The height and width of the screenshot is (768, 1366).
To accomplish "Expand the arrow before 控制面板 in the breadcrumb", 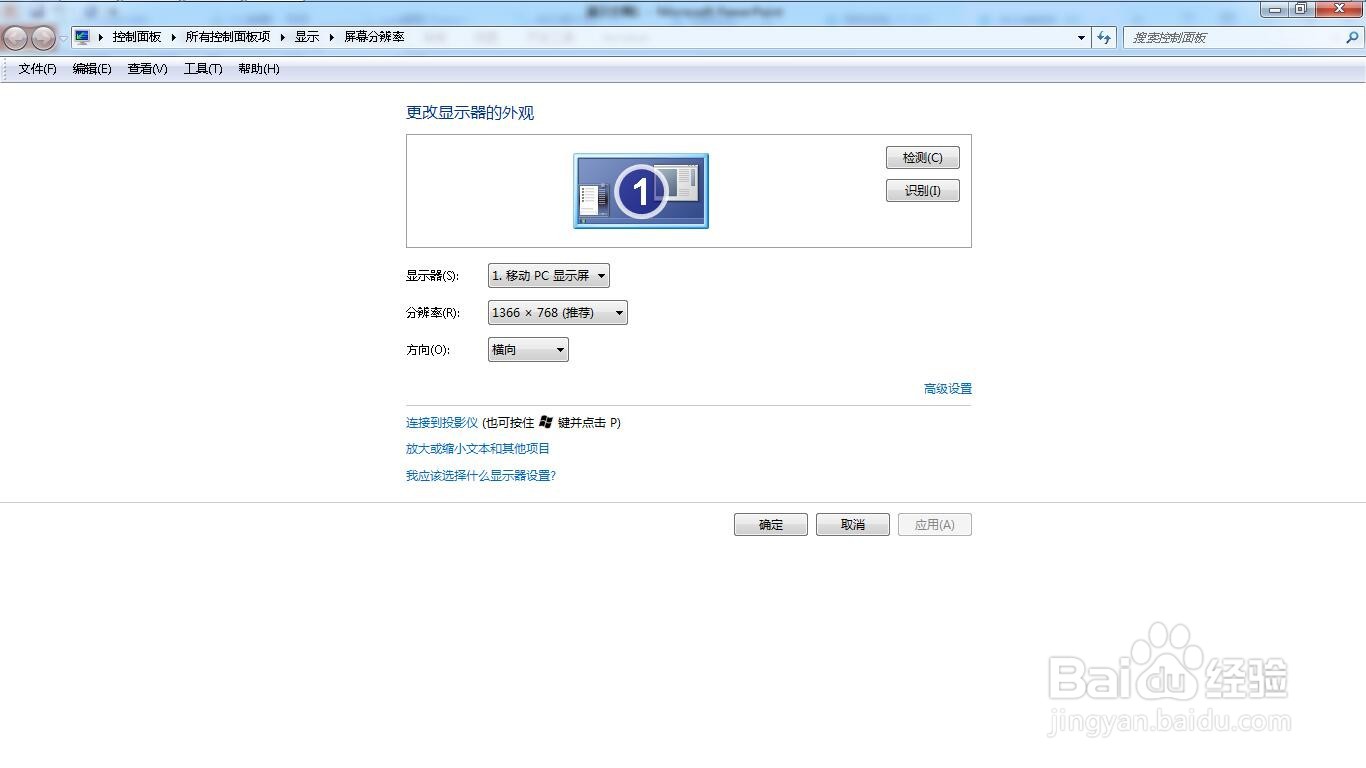I will (101, 37).
